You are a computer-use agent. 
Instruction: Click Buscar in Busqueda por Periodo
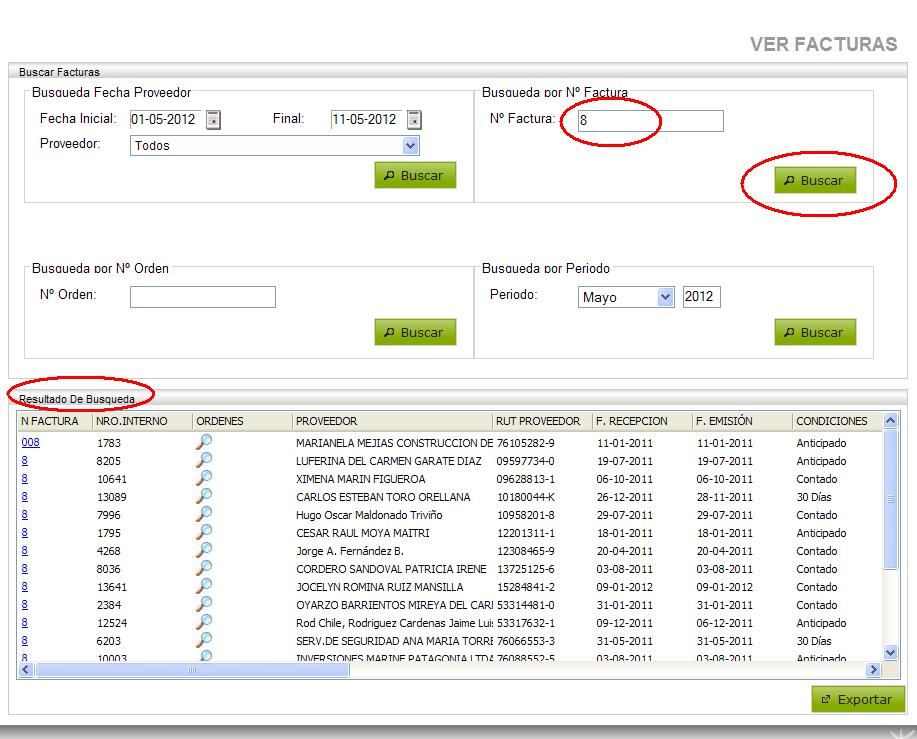pos(815,332)
